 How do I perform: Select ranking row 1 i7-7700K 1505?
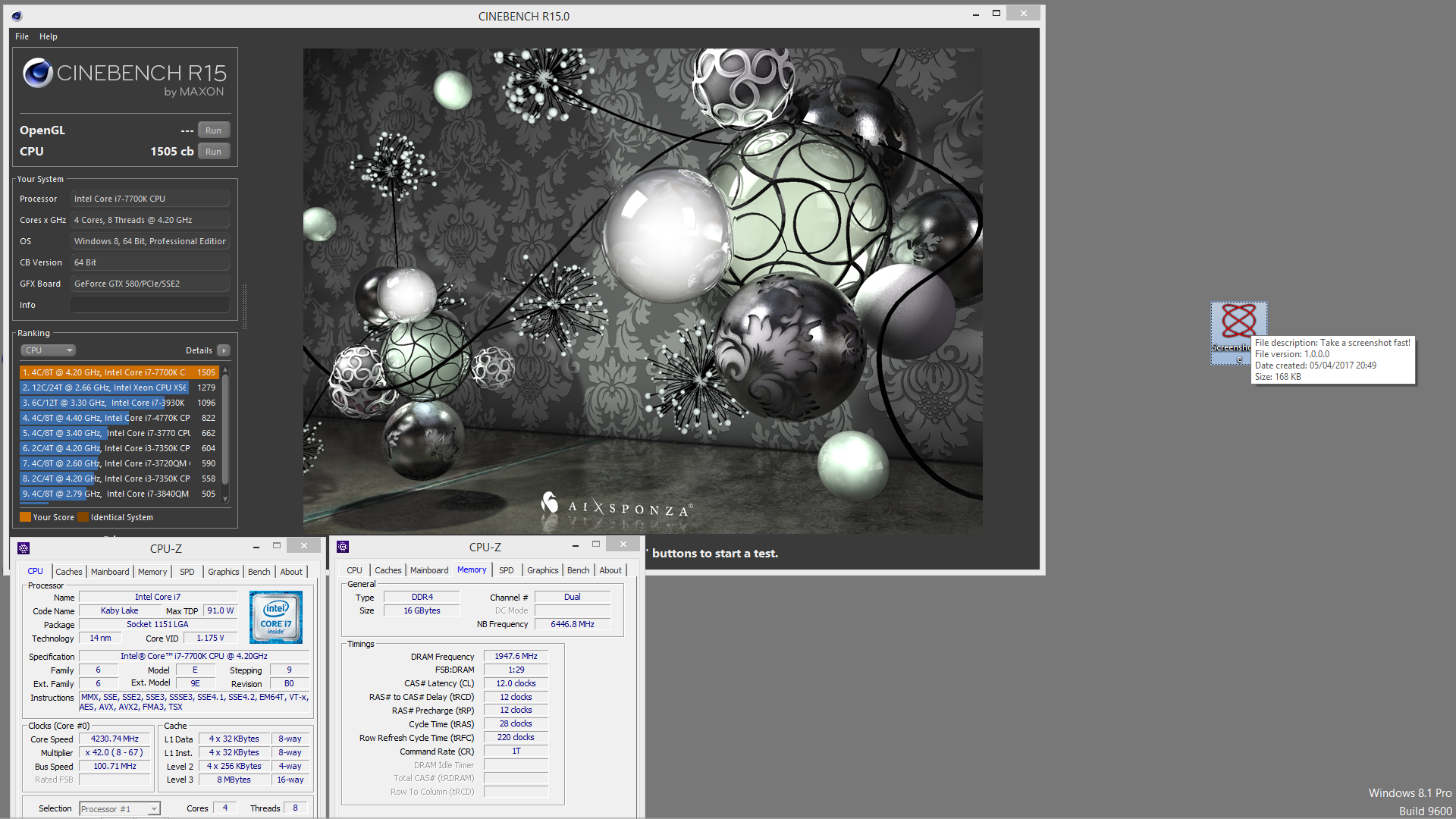point(120,372)
